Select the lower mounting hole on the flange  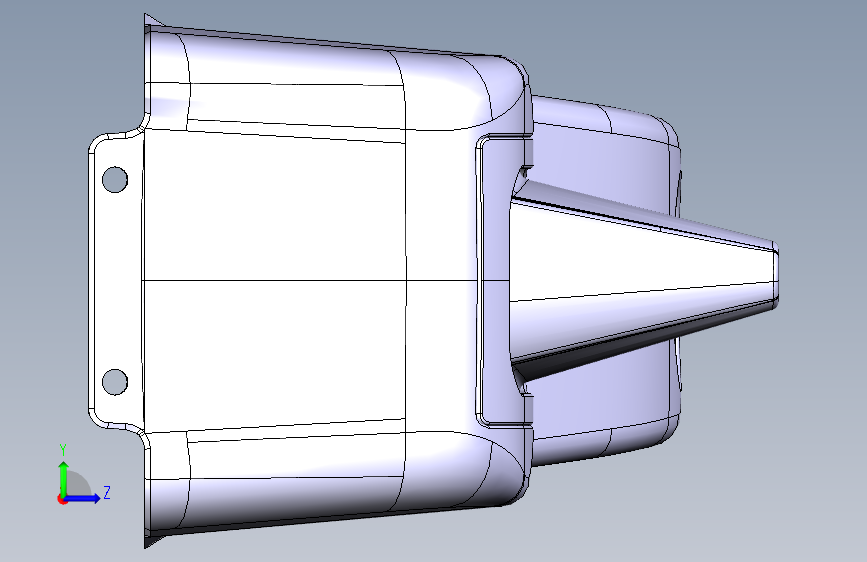[x=115, y=382]
